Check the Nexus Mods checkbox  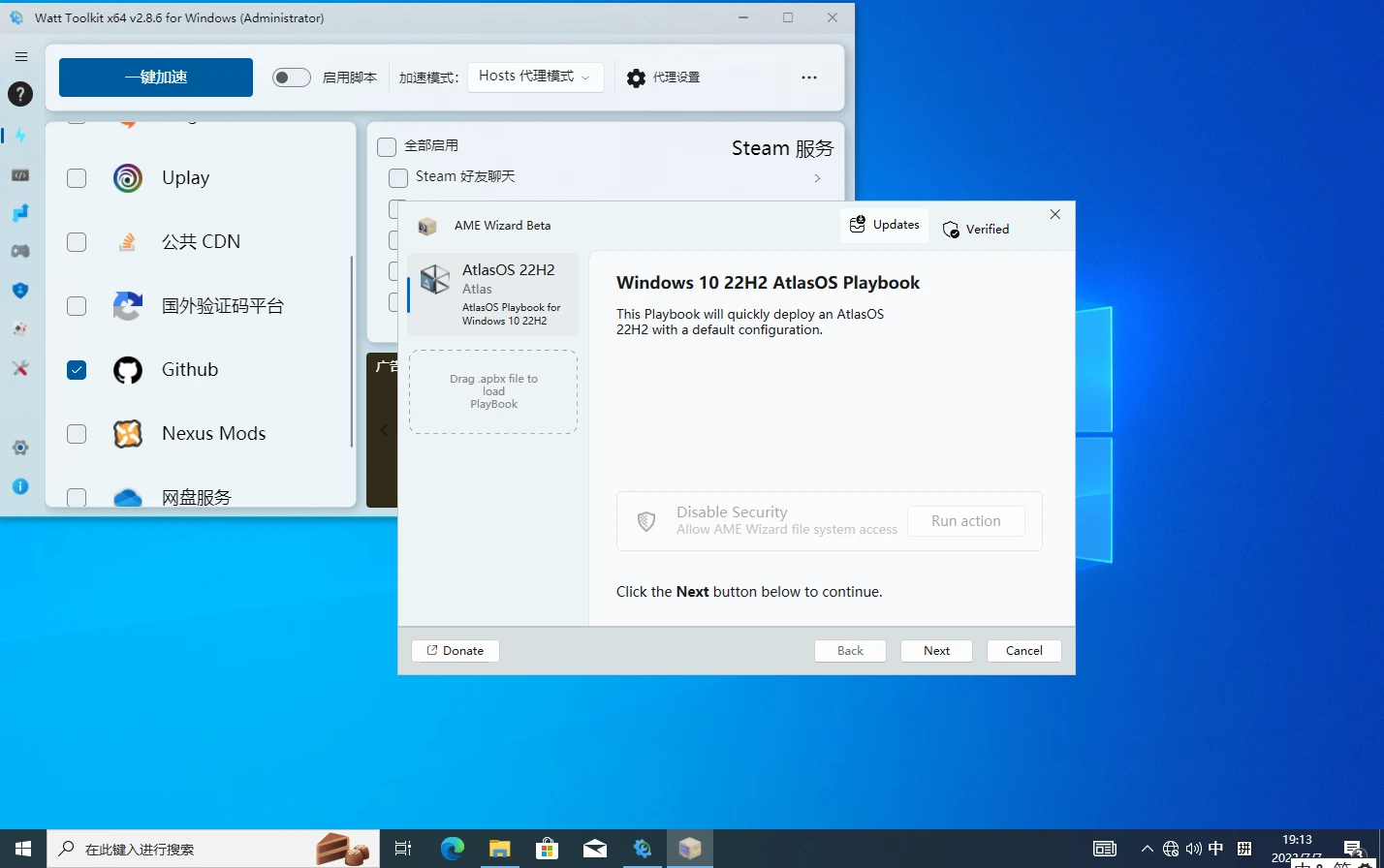point(77,434)
